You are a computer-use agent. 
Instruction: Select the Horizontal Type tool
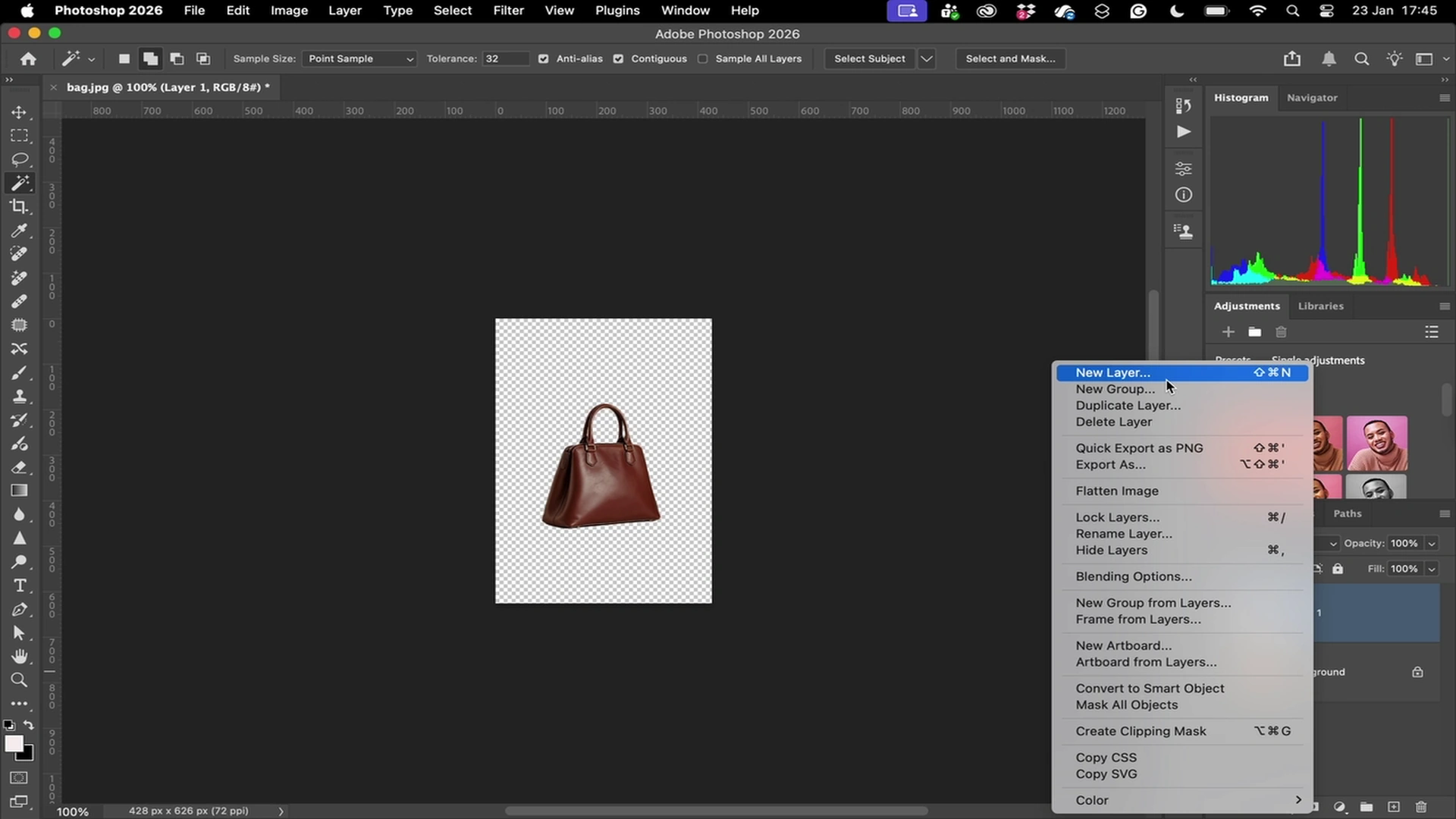point(19,585)
